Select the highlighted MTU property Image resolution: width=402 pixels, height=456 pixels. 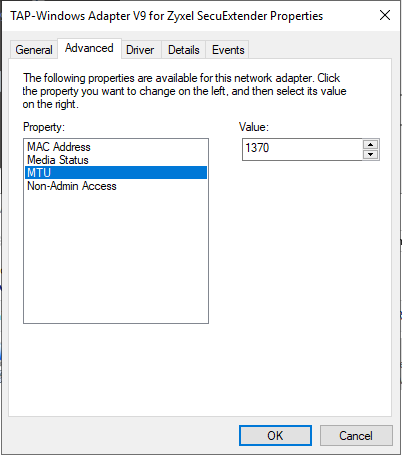tap(116, 173)
